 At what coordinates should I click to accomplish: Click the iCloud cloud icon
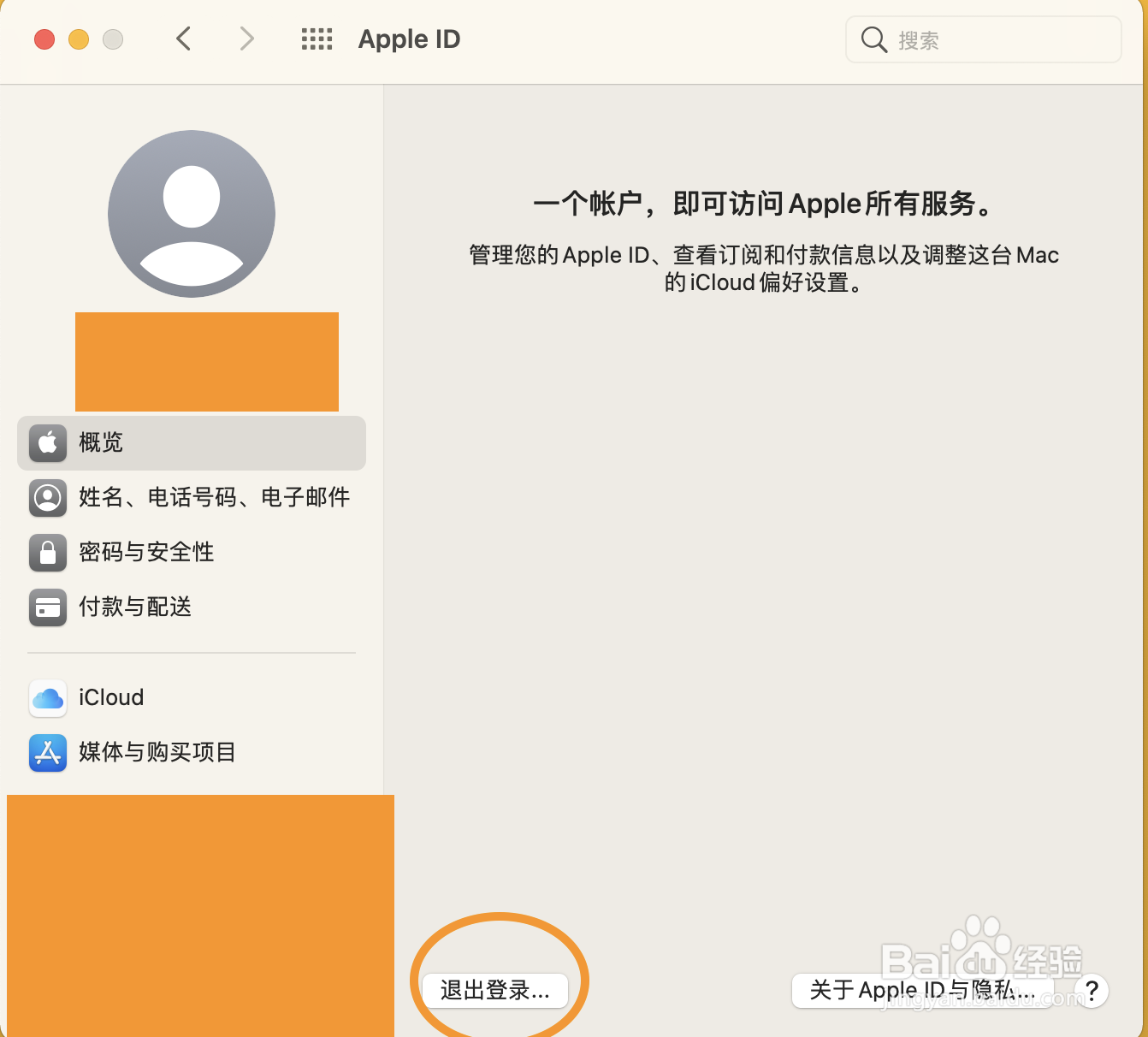[x=48, y=698]
